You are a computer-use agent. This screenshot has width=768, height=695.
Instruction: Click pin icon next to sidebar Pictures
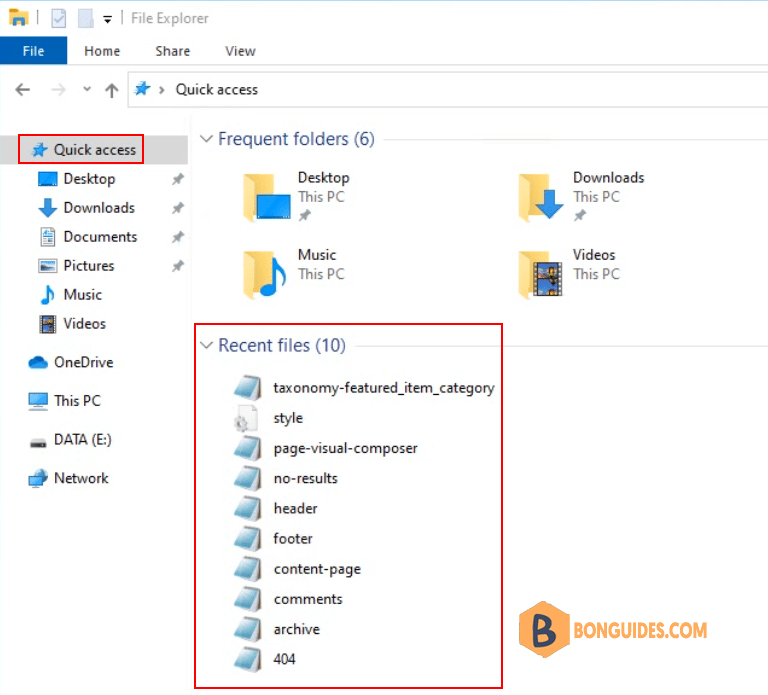pos(177,265)
